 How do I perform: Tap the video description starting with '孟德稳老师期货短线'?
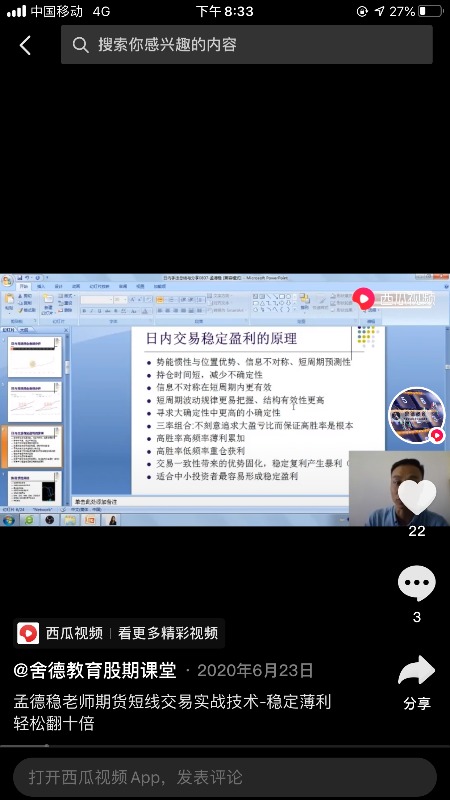(172, 713)
